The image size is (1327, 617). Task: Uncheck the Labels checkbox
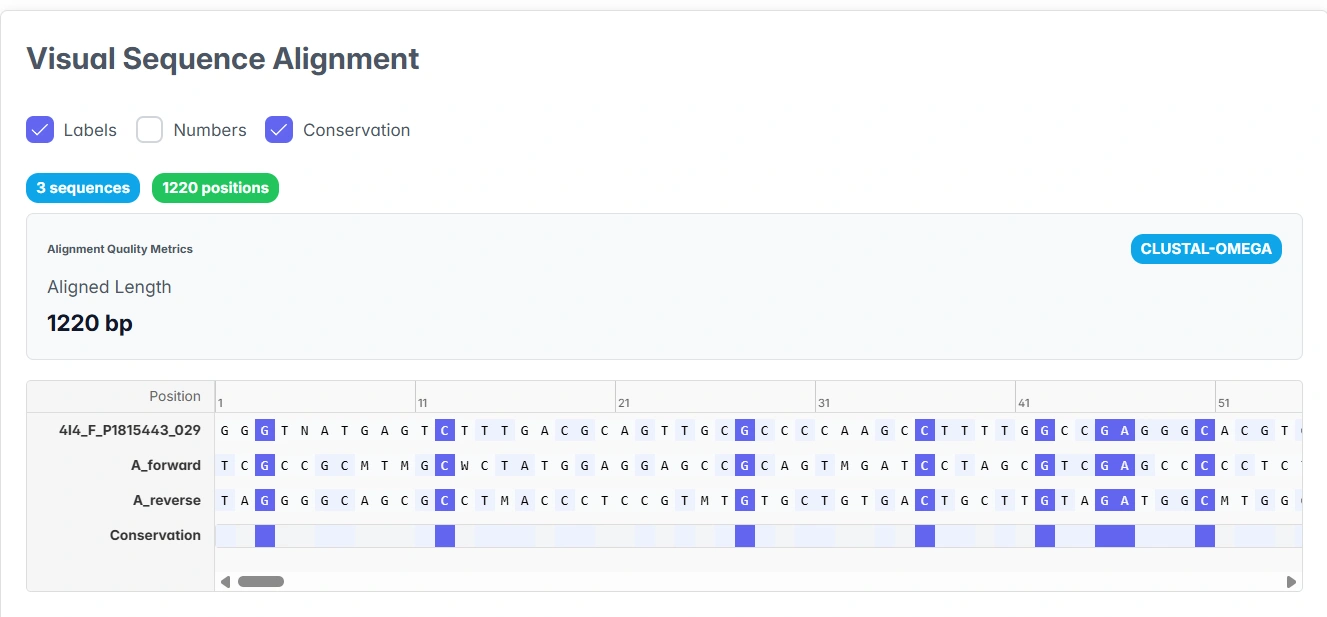(x=40, y=130)
